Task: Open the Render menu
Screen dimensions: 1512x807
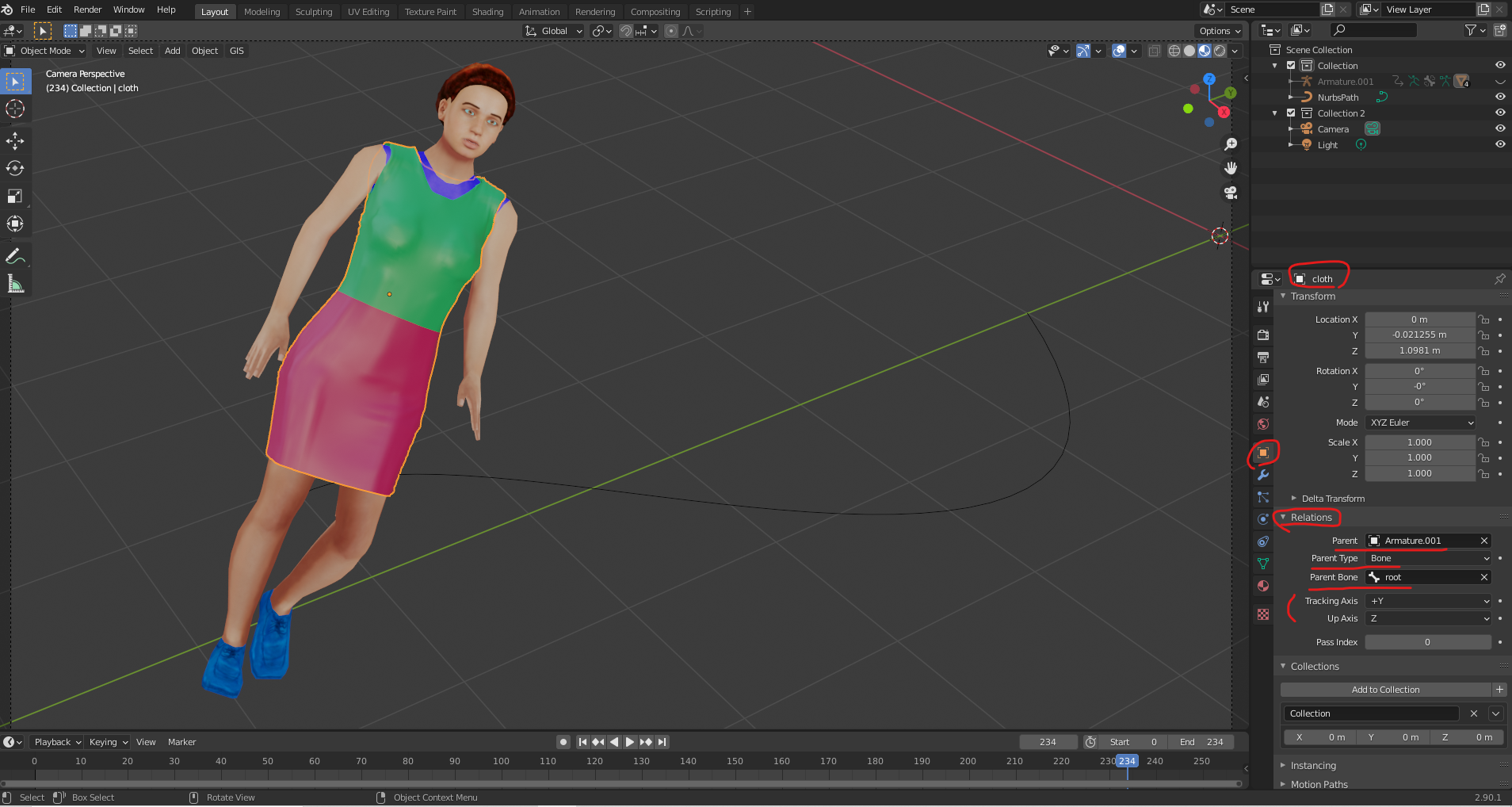Action: 87,10
